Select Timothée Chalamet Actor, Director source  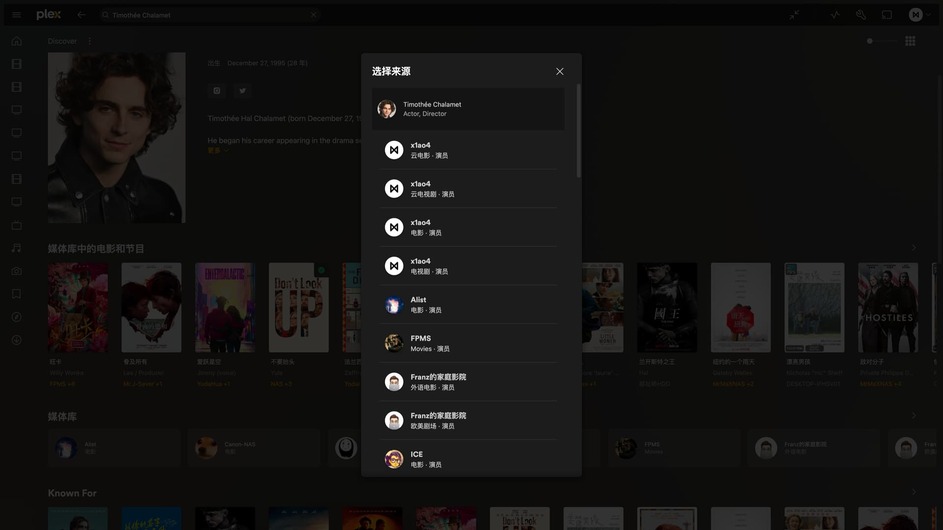pos(468,109)
